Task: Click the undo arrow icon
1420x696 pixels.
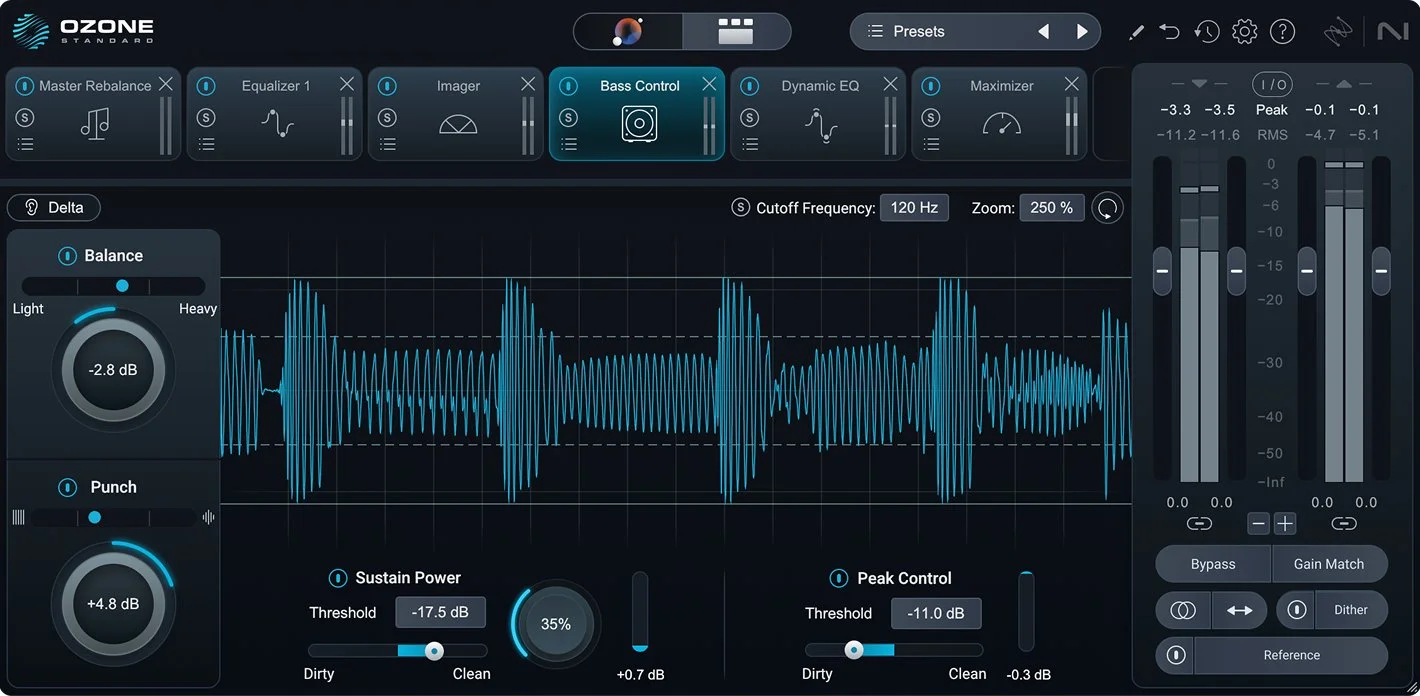Action: pyautogui.click(x=1170, y=31)
